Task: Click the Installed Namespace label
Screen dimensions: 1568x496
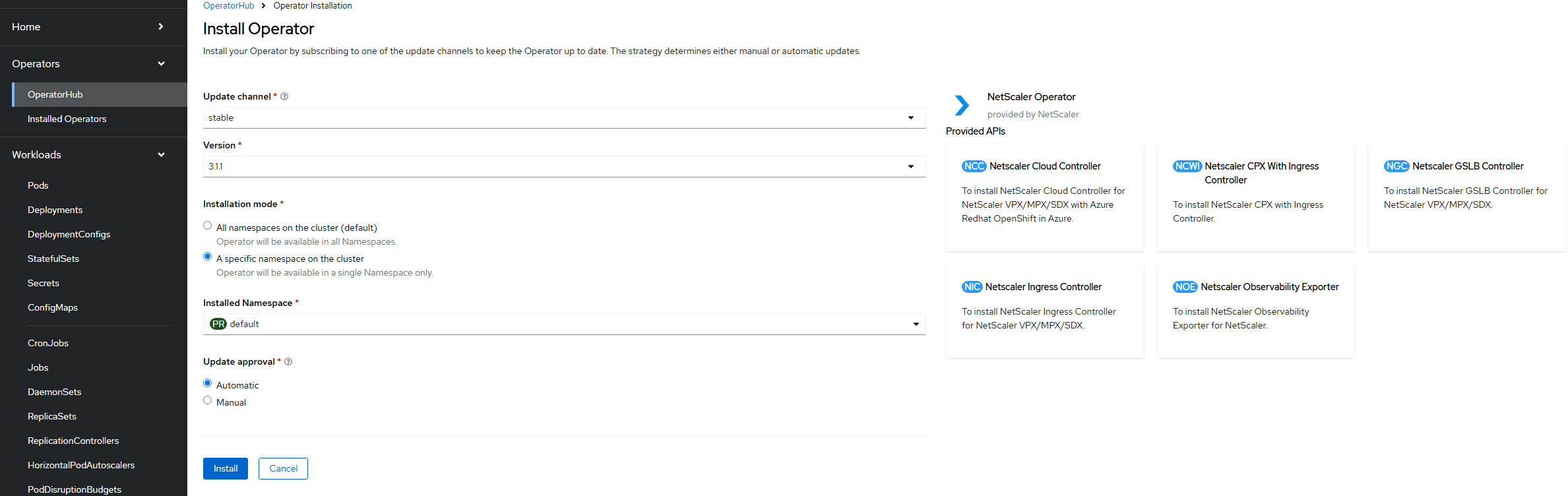Action: click(x=247, y=303)
